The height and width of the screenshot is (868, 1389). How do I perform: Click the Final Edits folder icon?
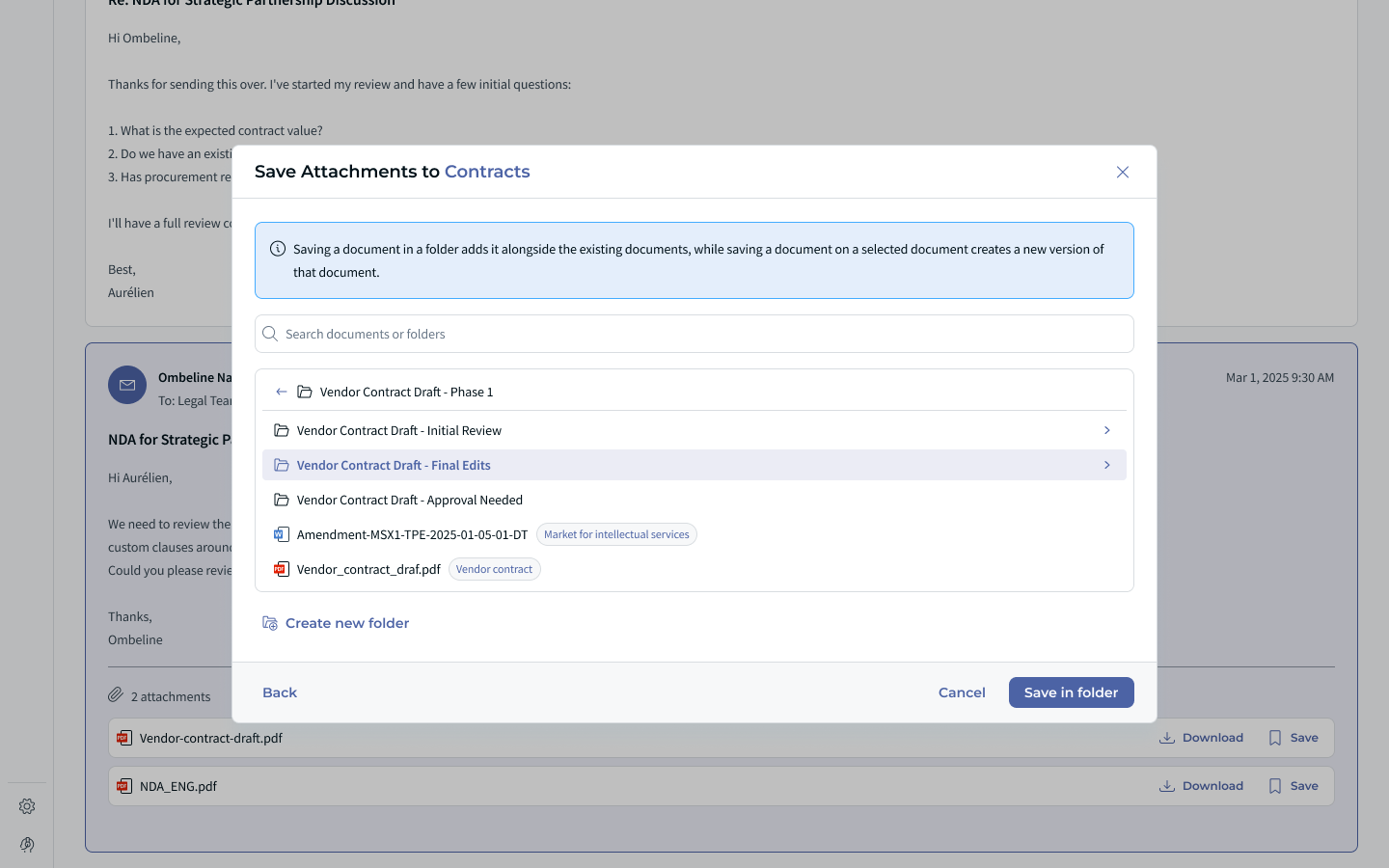[282, 465]
